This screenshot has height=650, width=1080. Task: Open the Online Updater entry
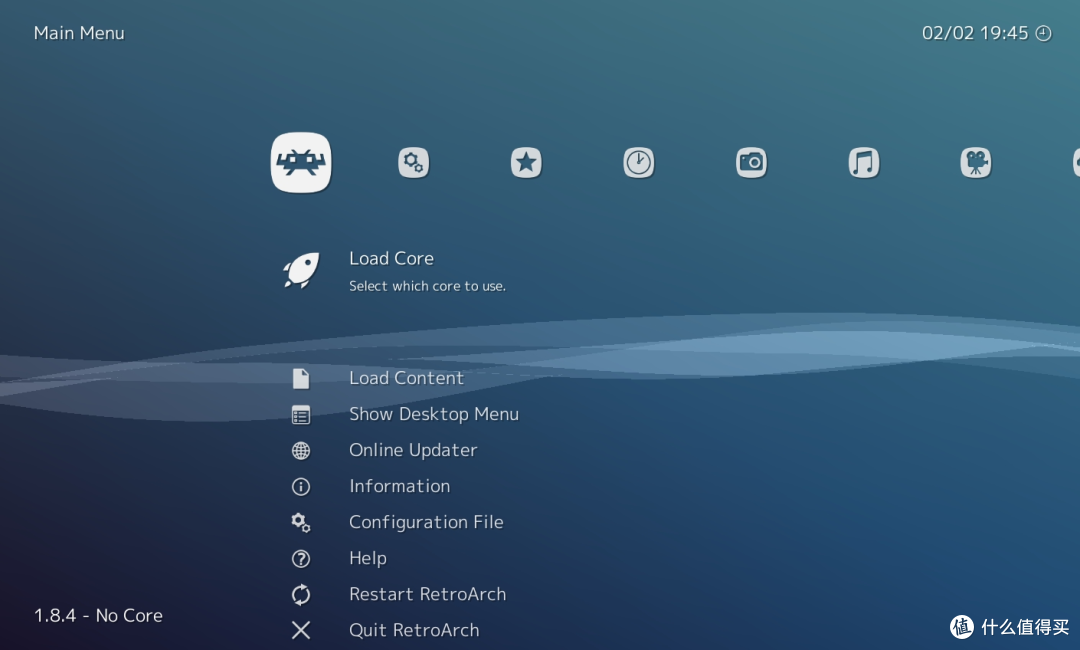coord(413,450)
